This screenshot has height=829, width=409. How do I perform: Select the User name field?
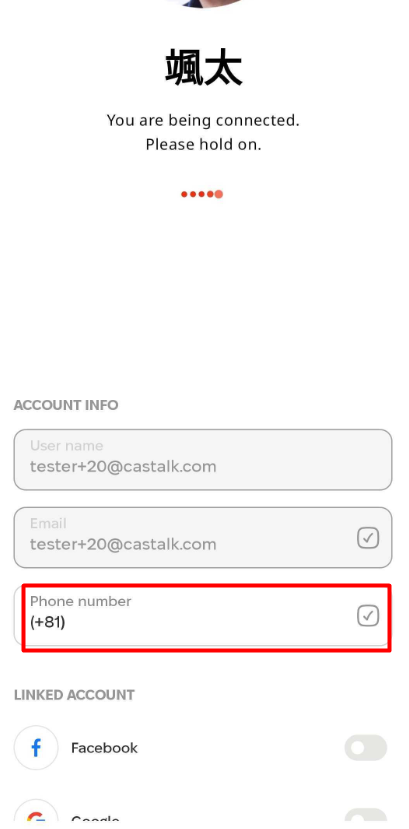(x=203, y=459)
